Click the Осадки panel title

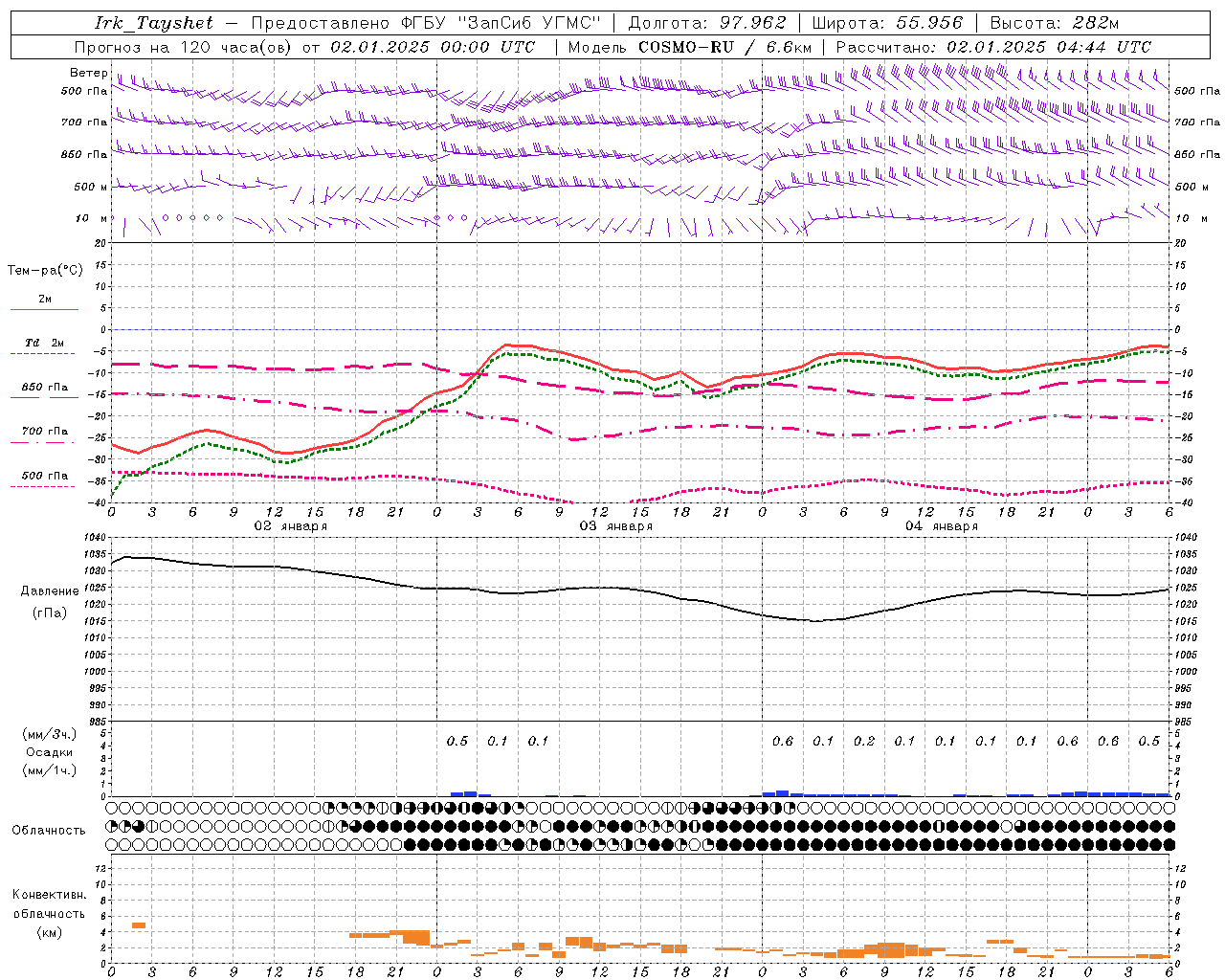(x=49, y=752)
